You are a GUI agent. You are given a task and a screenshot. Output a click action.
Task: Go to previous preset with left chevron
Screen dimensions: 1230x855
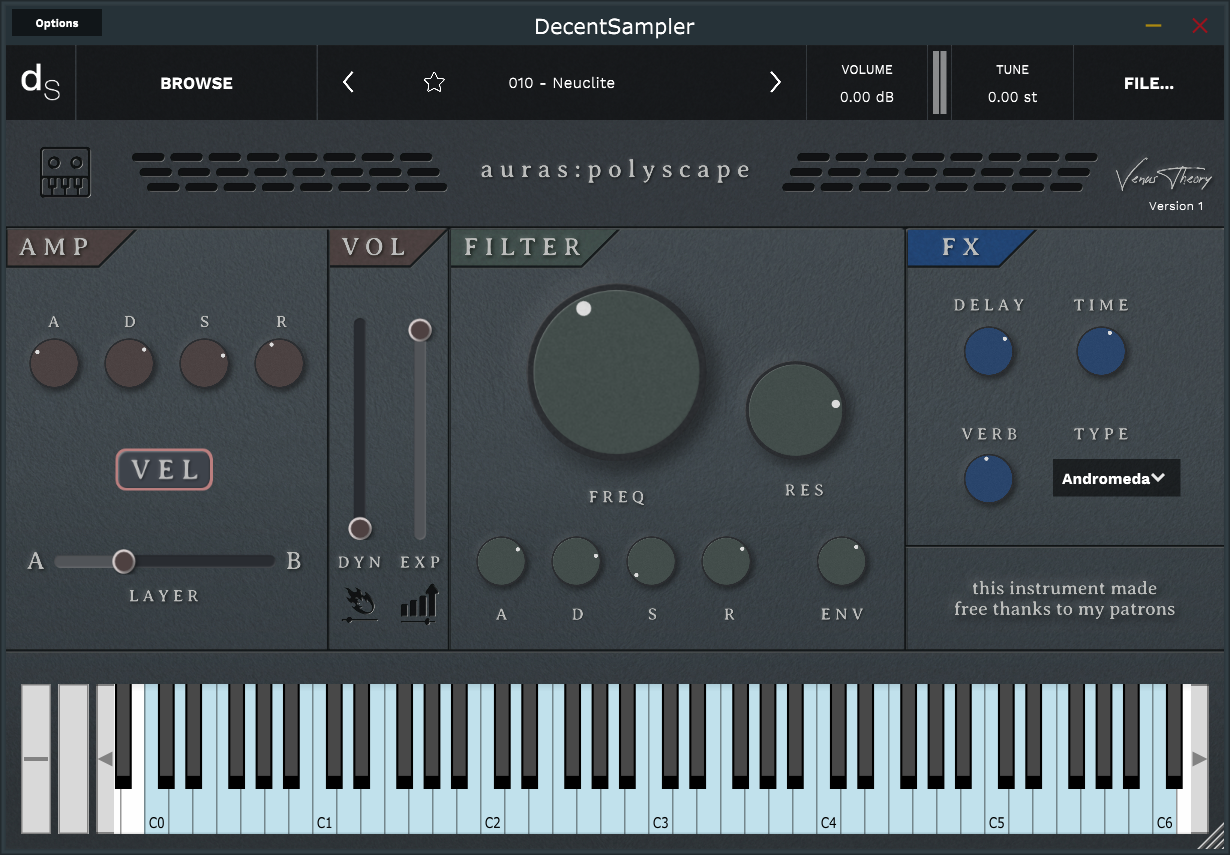[x=348, y=83]
